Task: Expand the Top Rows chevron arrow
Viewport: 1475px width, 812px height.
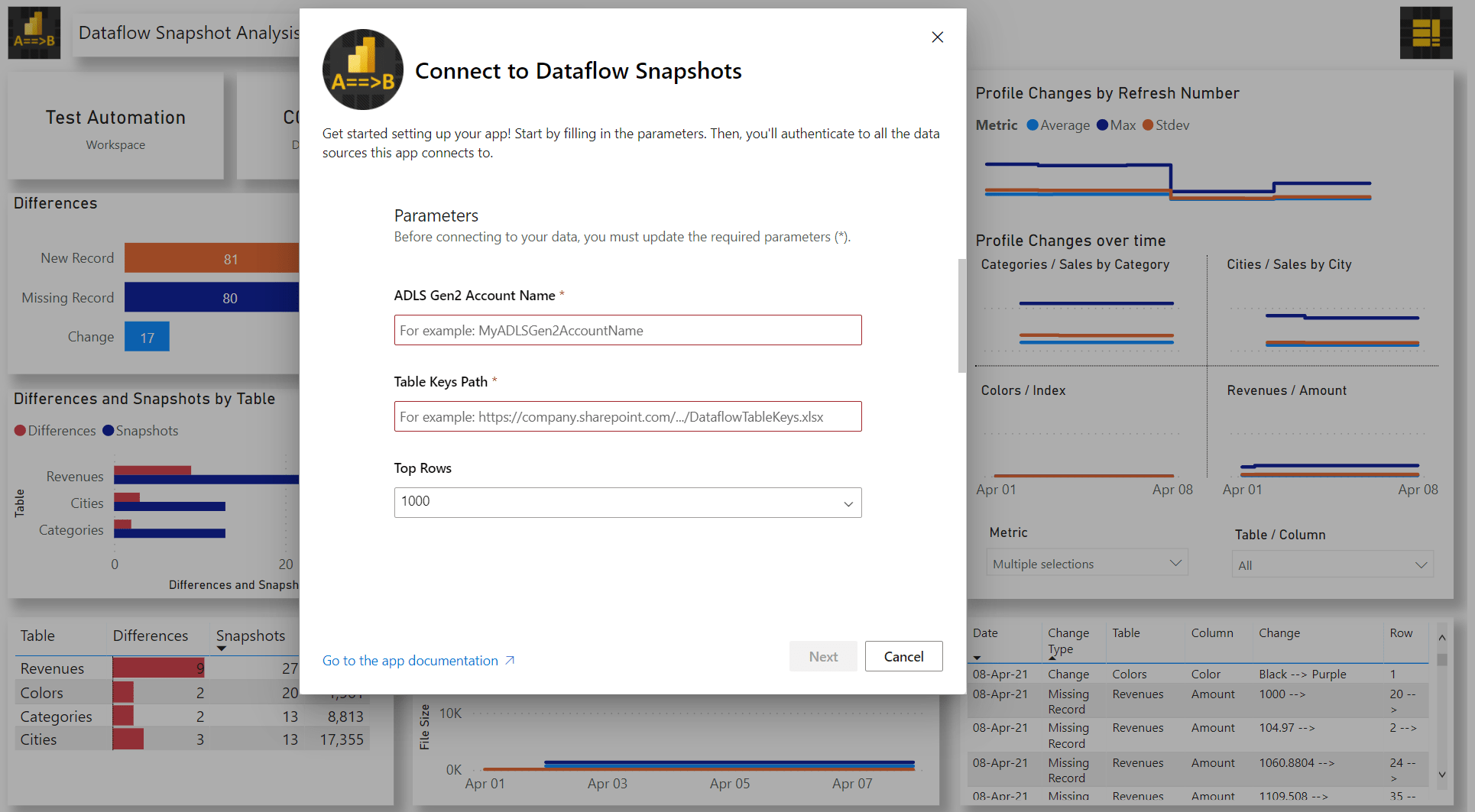Action: 848,503
